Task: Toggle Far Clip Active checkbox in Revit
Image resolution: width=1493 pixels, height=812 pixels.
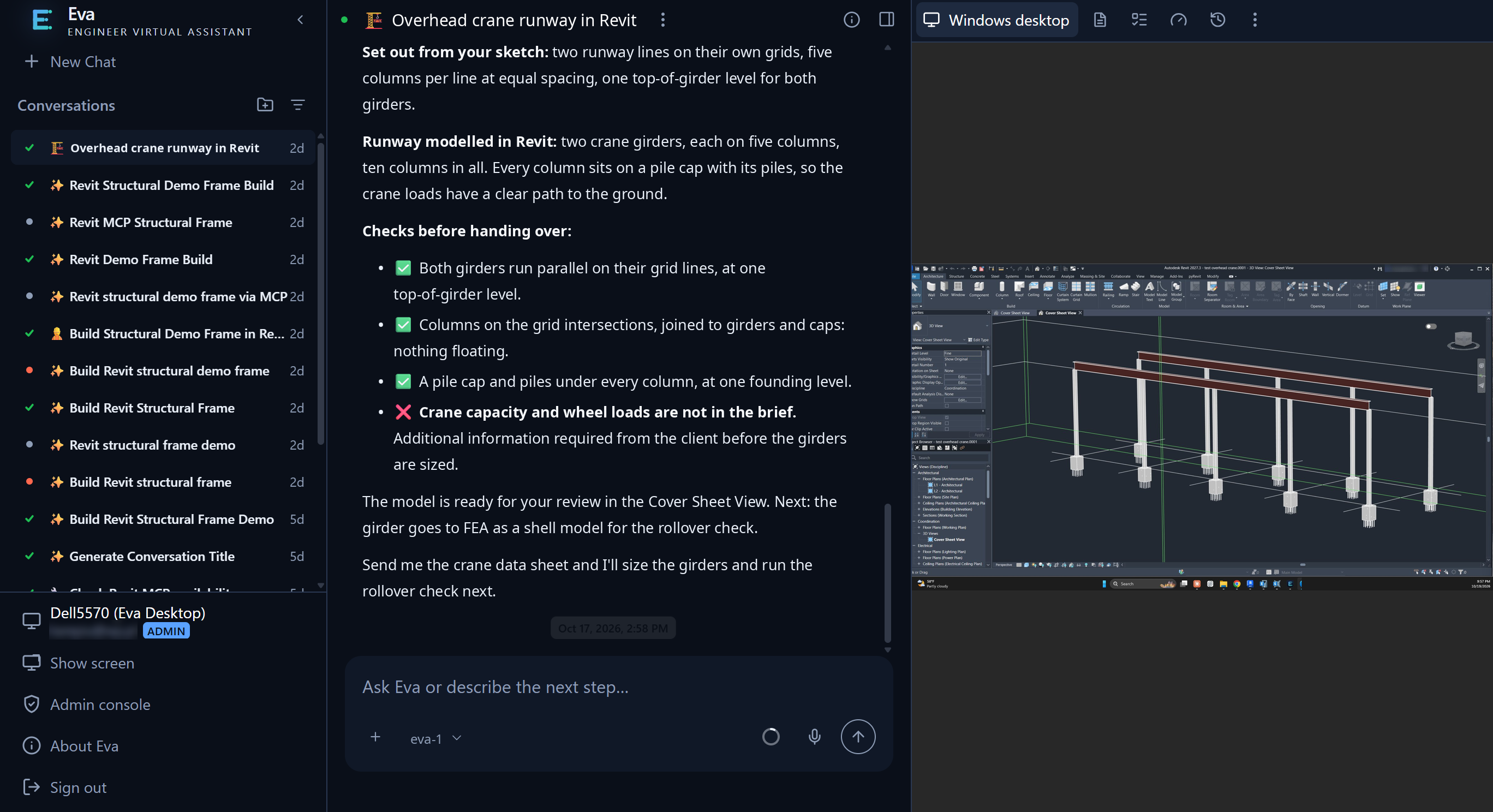Action: 947,429
